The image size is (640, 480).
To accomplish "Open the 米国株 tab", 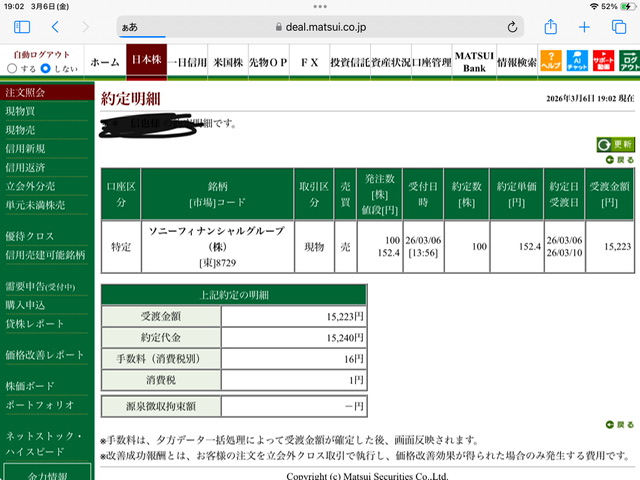I will [228, 62].
